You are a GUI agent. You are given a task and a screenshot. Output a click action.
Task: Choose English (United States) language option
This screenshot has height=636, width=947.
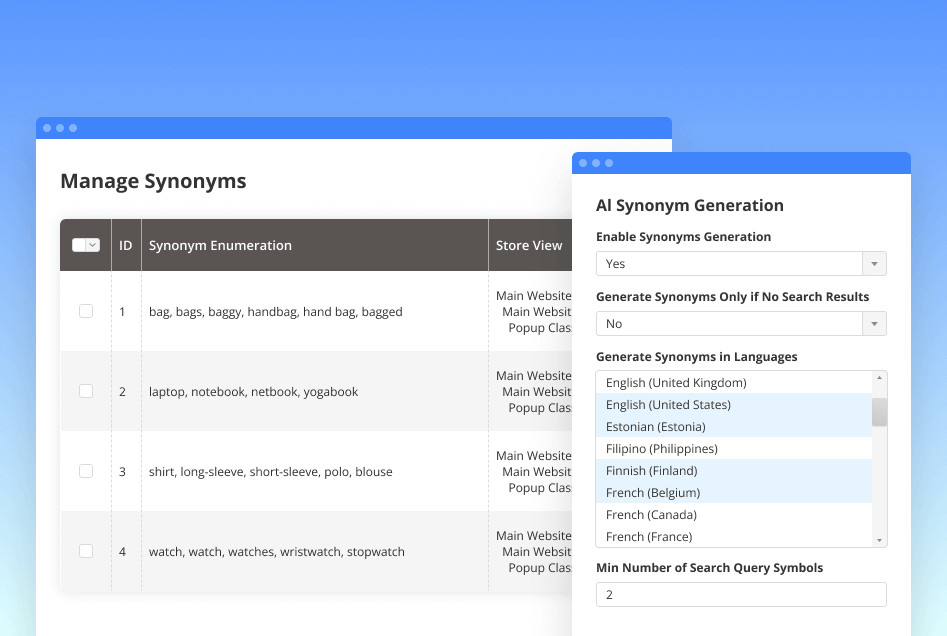pos(668,405)
